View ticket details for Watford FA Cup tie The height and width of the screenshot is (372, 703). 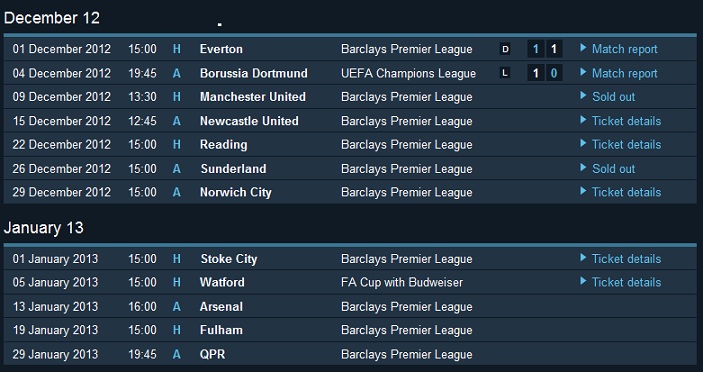(x=626, y=282)
